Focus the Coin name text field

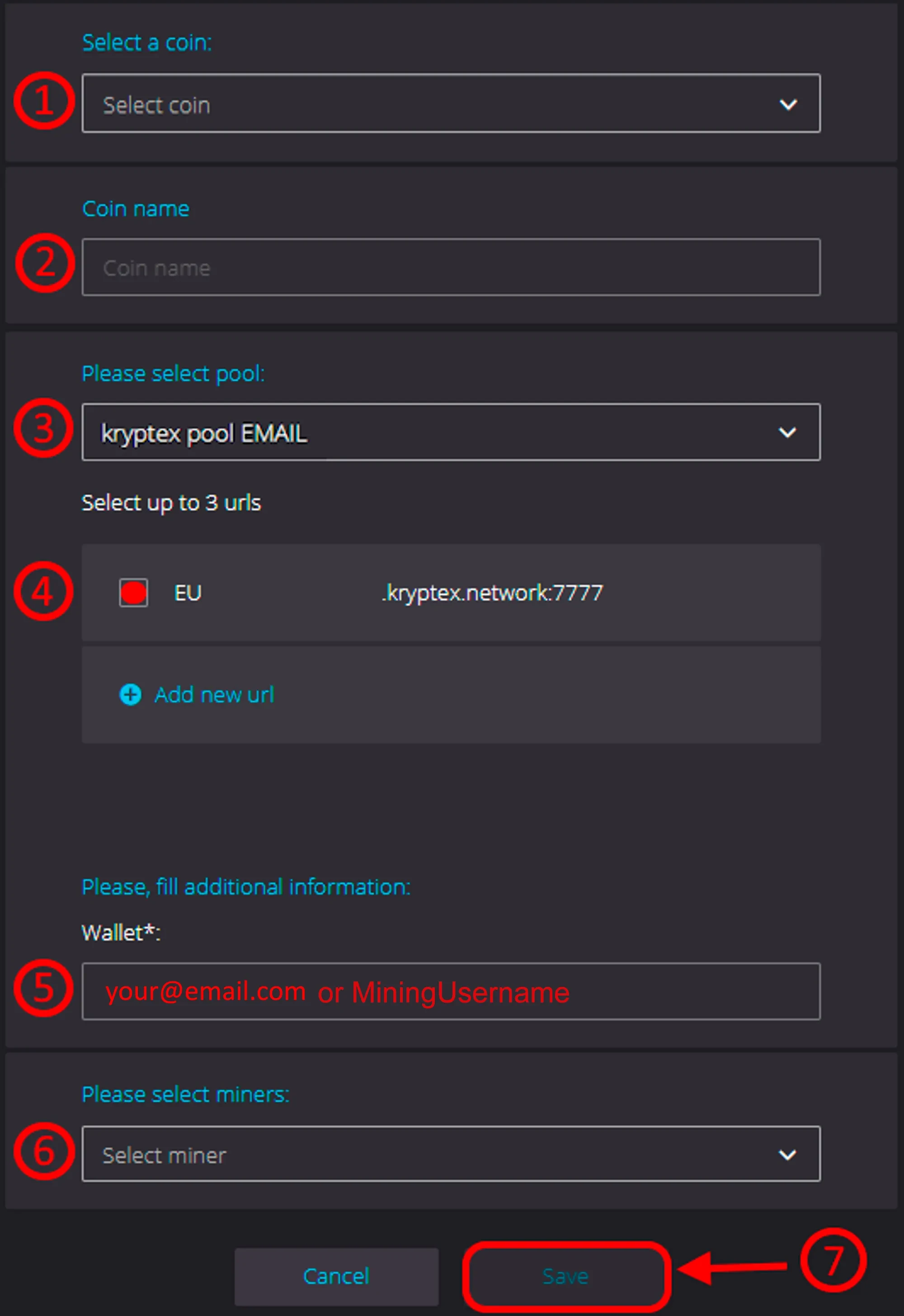tap(451, 268)
